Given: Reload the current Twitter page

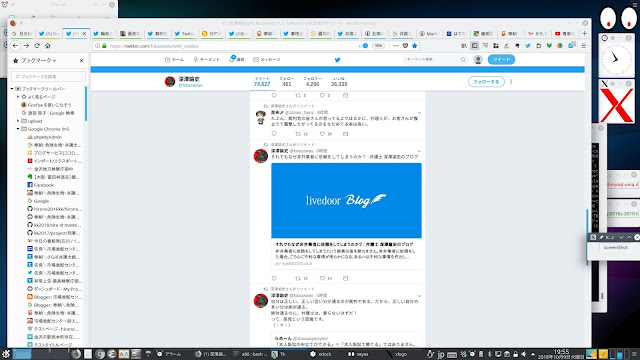Looking at the screenshot, I should [37, 46].
